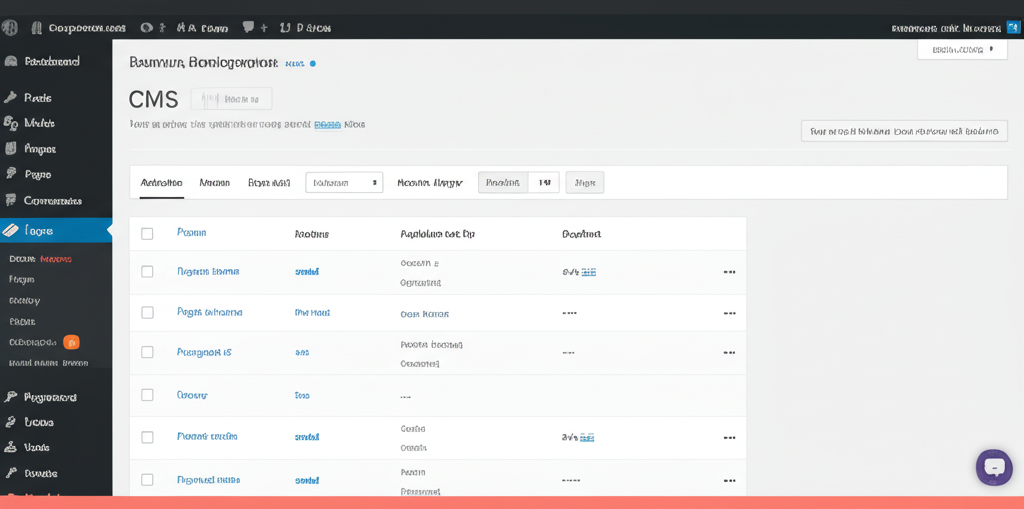Open the ellipsis menu on first table row
Viewport: 1024px width, 509px height.
[x=729, y=272]
